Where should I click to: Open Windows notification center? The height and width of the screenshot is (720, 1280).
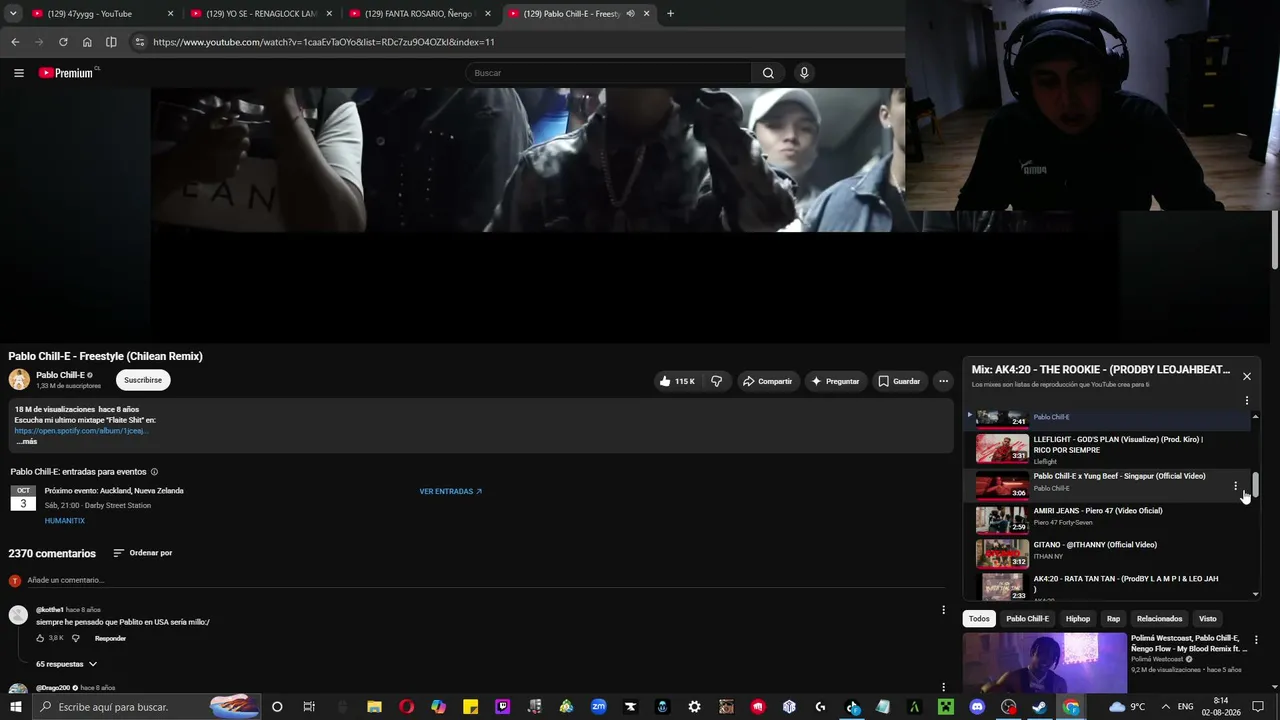tap(1258, 707)
